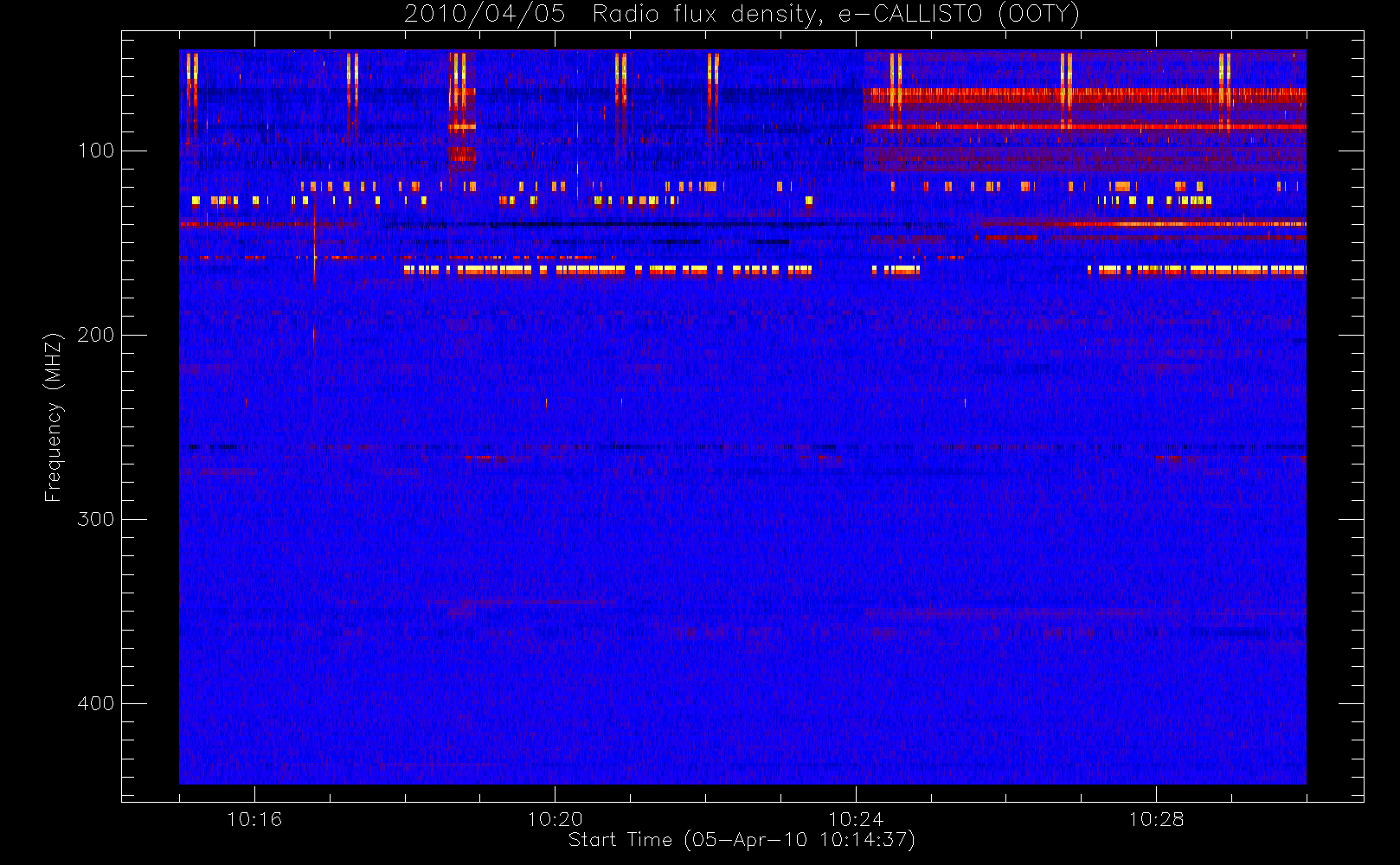Click the "Start Time (05-Apr-10 10:14:37)" x-axis label
Viewport: 1400px width, 865px height.
point(742,840)
